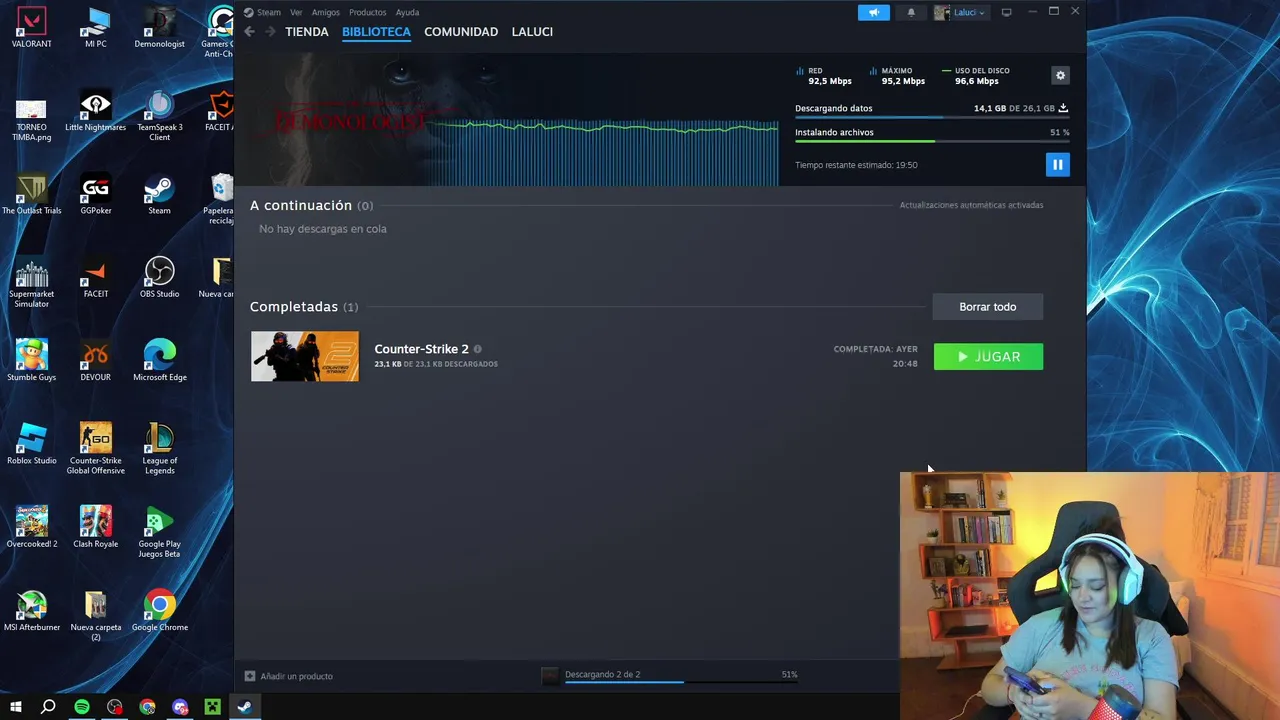The image size is (1280, 720).
Task: Open MI PC desktop icon
Action: pos(96,29)
